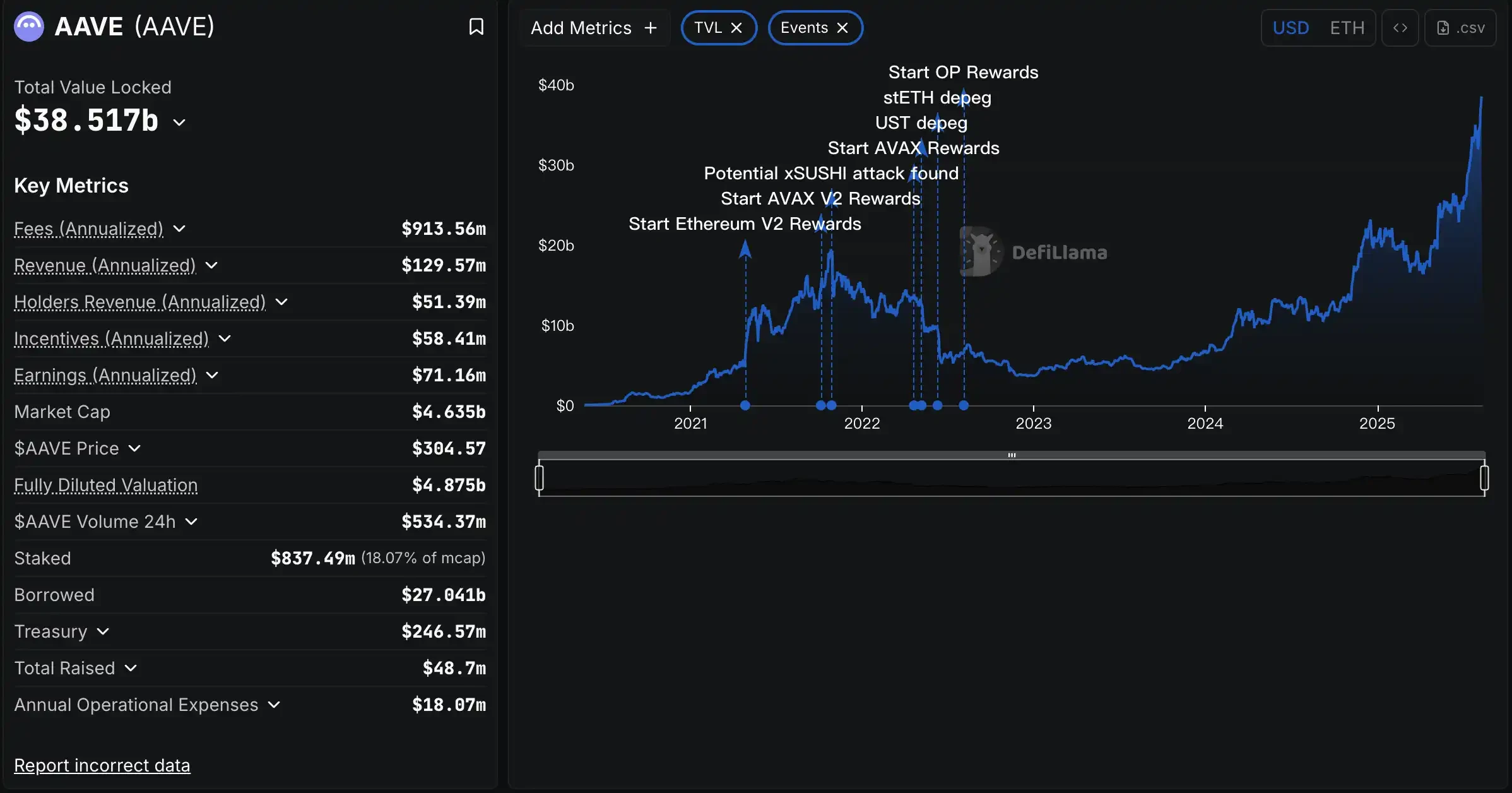The image size is (1512, 793).
Task: Switch currency display to ETH
Action: [1348, 28]
